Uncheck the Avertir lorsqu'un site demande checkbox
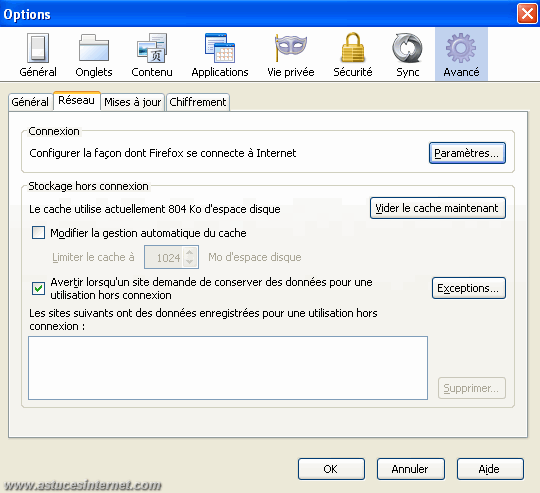 pos(38,289)
